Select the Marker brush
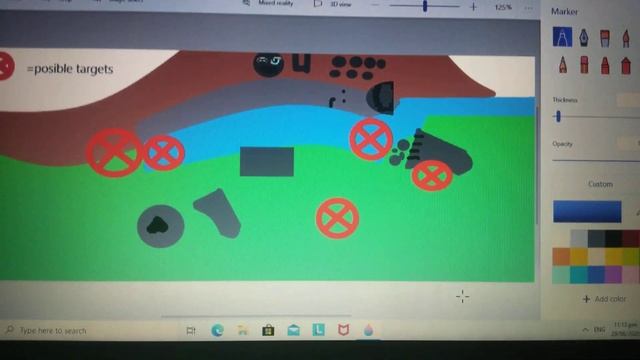This screenshot has height=360, width=640. [562, 37]
